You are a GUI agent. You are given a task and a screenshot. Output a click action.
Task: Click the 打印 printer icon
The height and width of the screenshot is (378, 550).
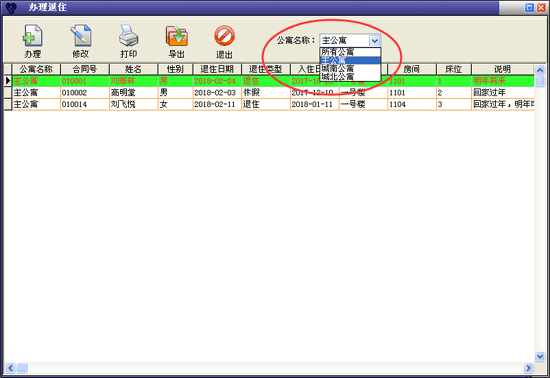[x=129, y=36]
